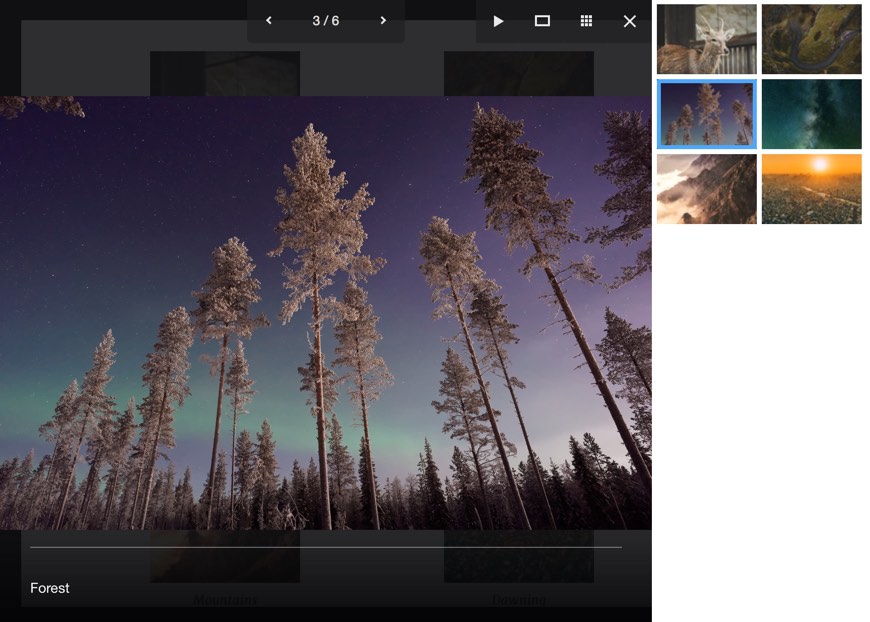Open the orange sunset thumbnail
The height and width of the screenshot is (622, 870).
coord(811,189)
